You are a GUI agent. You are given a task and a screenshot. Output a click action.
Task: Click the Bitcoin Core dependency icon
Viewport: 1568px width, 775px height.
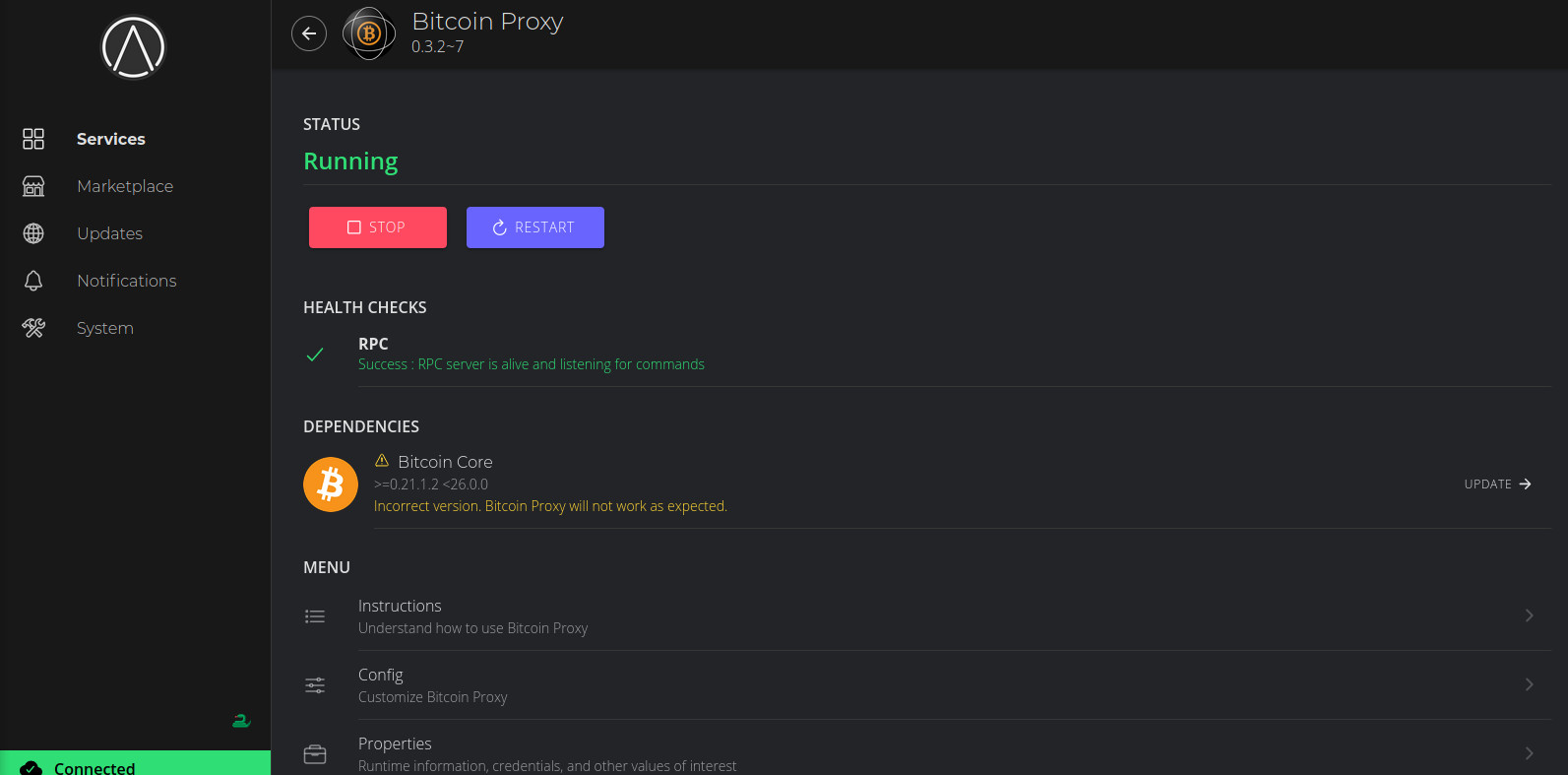(x=330, y=484)
